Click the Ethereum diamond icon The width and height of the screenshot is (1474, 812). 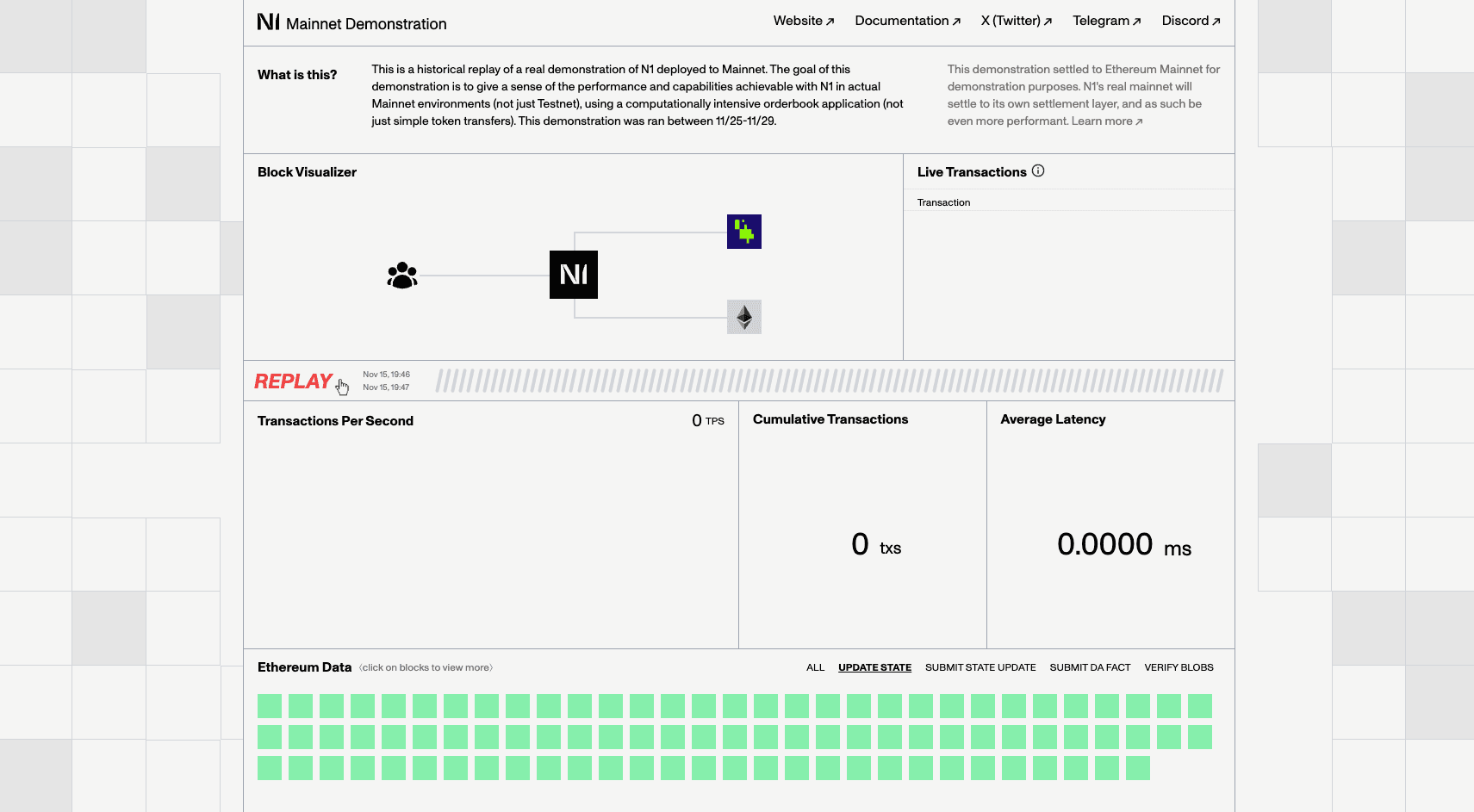point(744,317)
